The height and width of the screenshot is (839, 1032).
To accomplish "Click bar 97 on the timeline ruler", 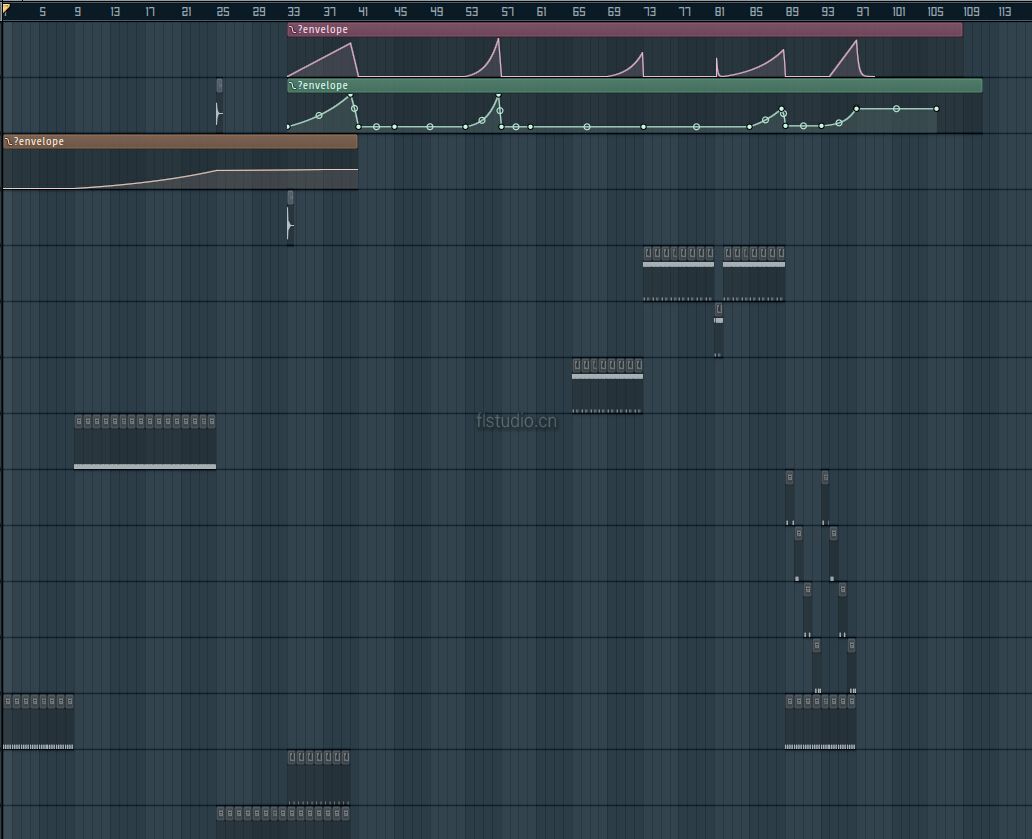I will 863,12.
